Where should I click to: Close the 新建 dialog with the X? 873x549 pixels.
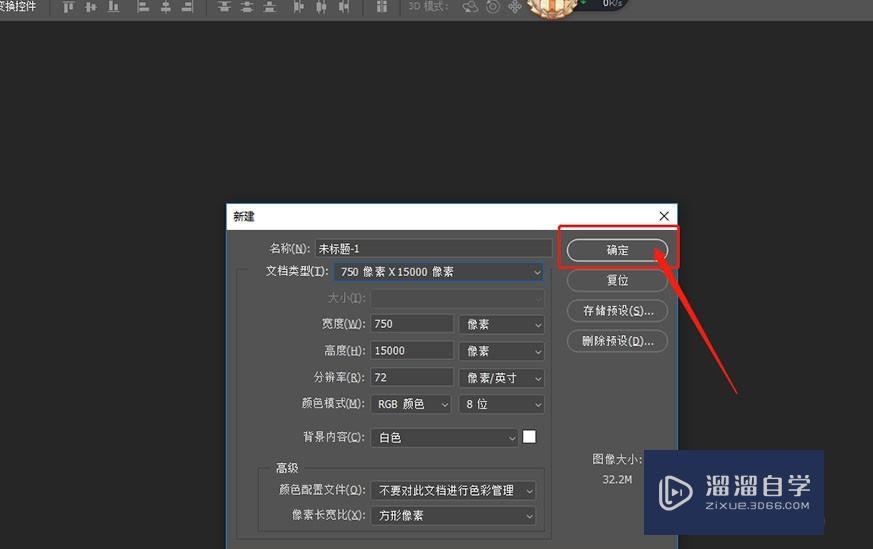pos(664,216)
